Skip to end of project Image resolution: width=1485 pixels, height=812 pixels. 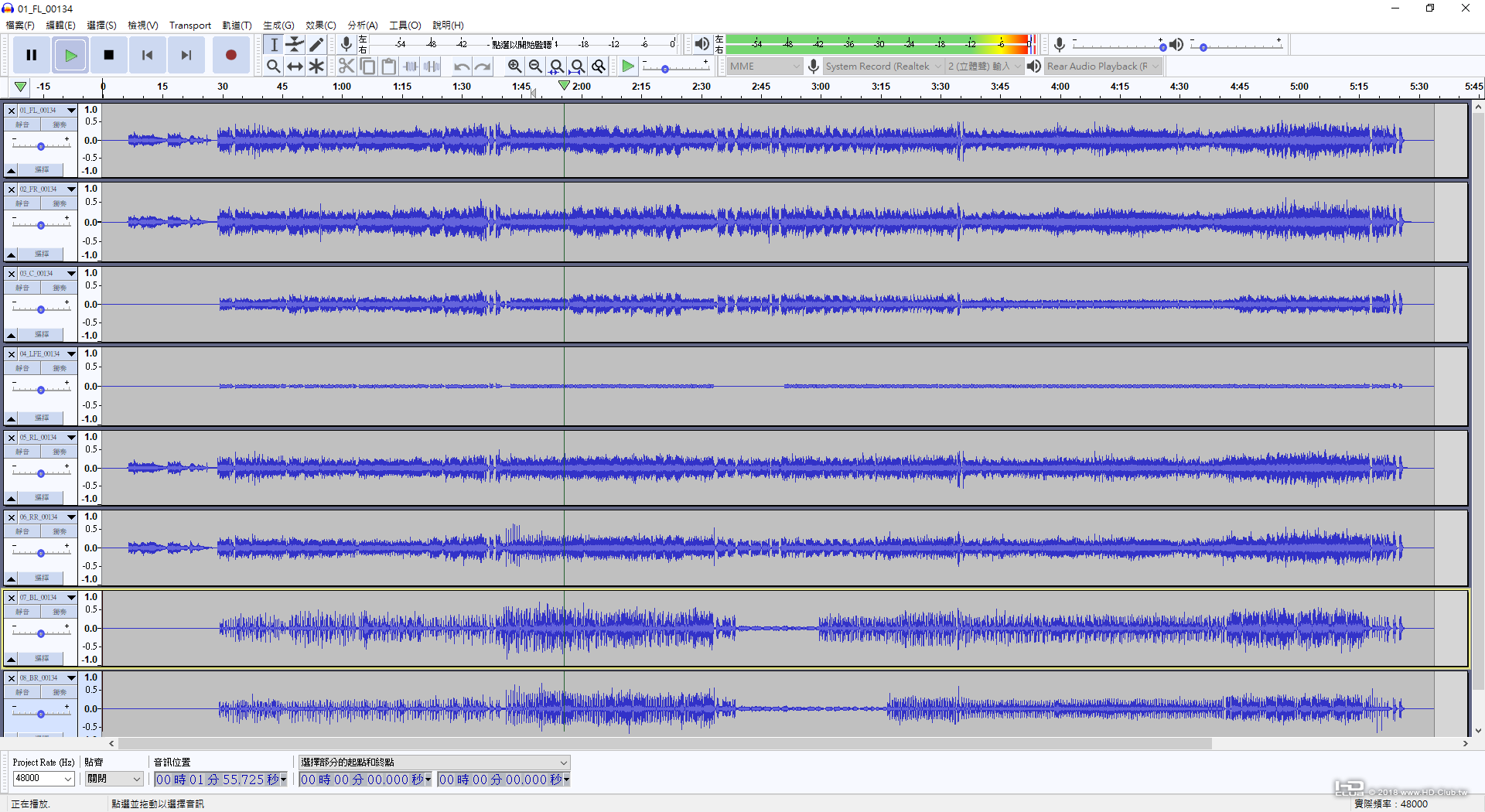[186, 55]
